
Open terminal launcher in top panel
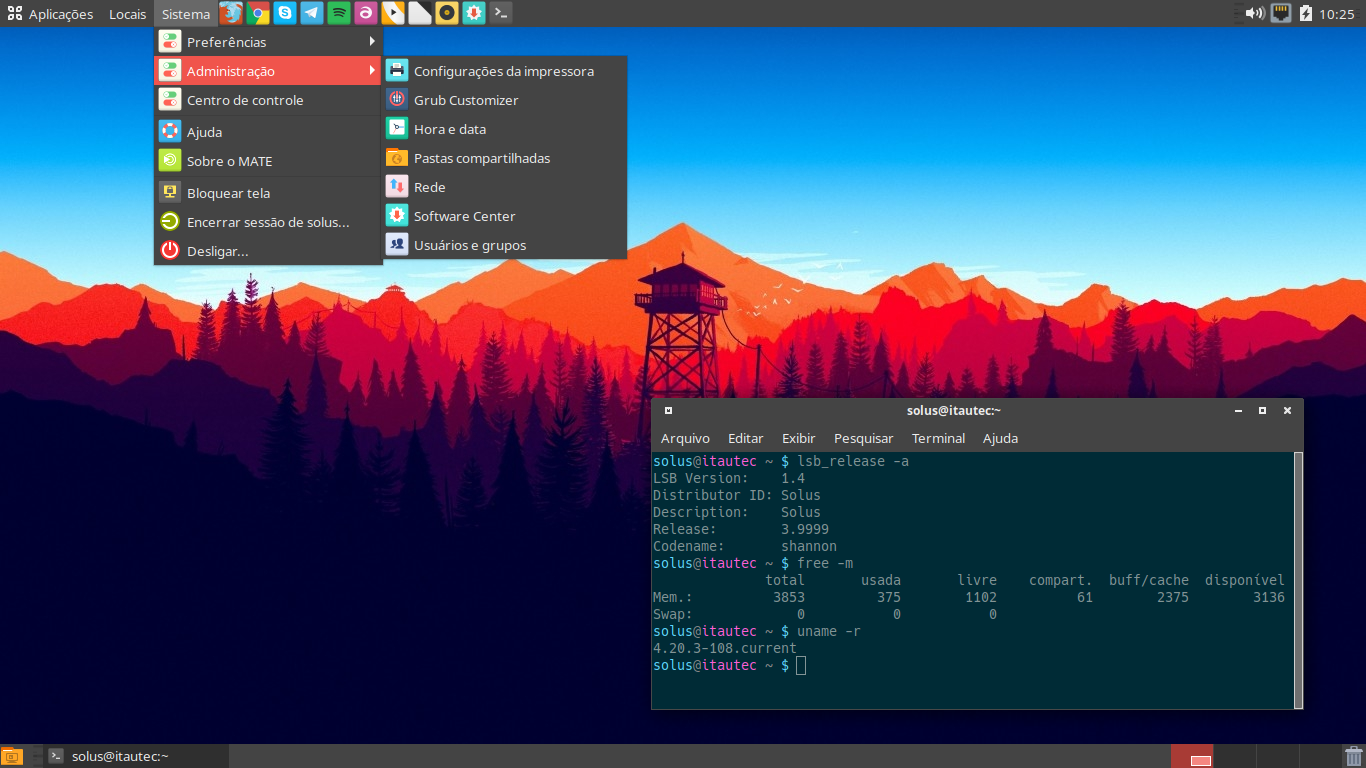501,14
